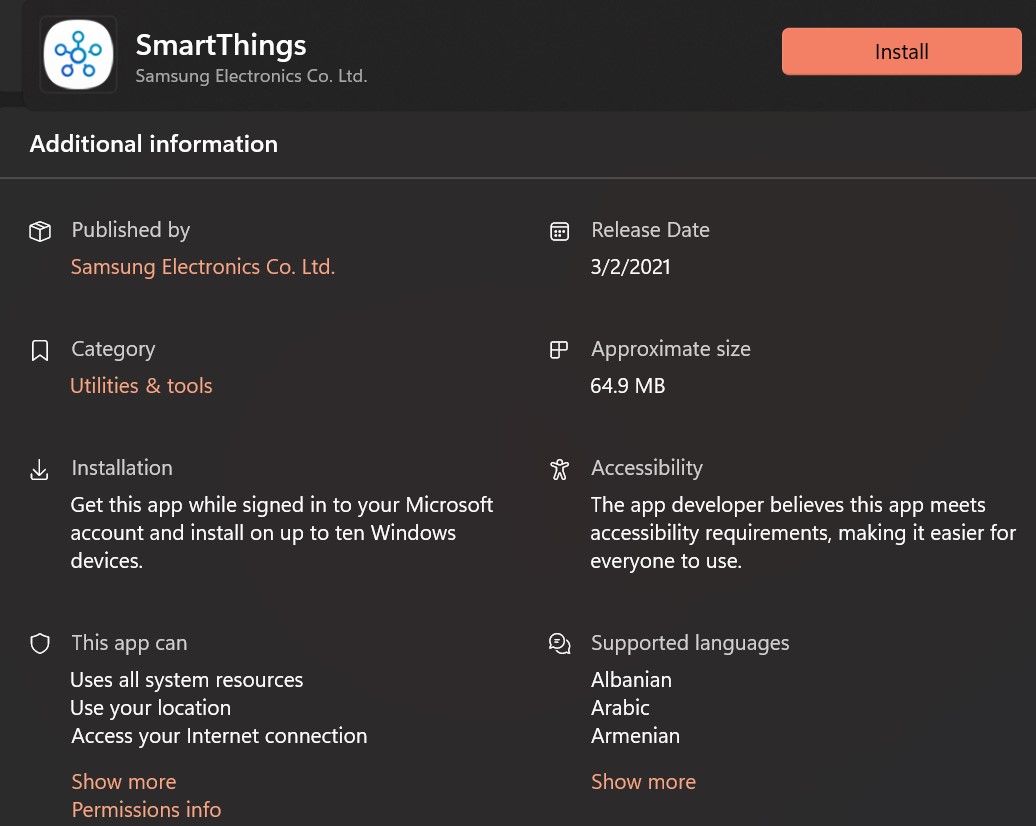Click the 64.9 MB size value
The image size is (1036, 826).
[x=628, y=386]
